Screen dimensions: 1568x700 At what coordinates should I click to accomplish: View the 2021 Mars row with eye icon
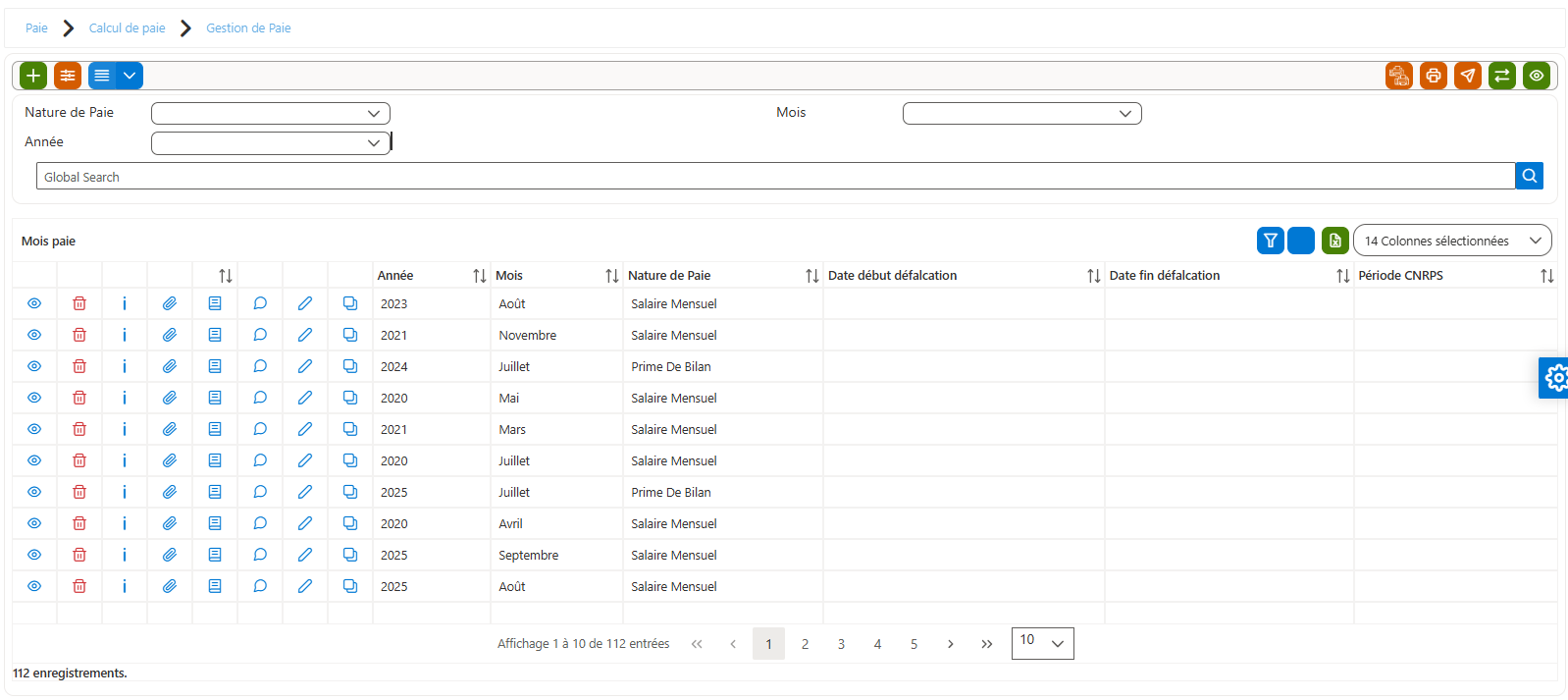click(34, 429)
